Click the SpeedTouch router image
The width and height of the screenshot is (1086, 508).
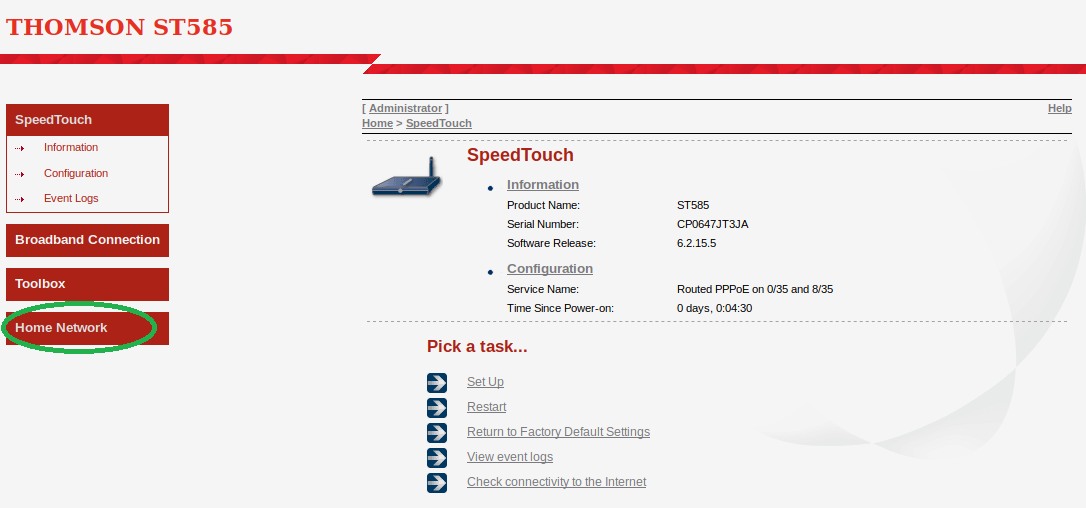point(407,177)
